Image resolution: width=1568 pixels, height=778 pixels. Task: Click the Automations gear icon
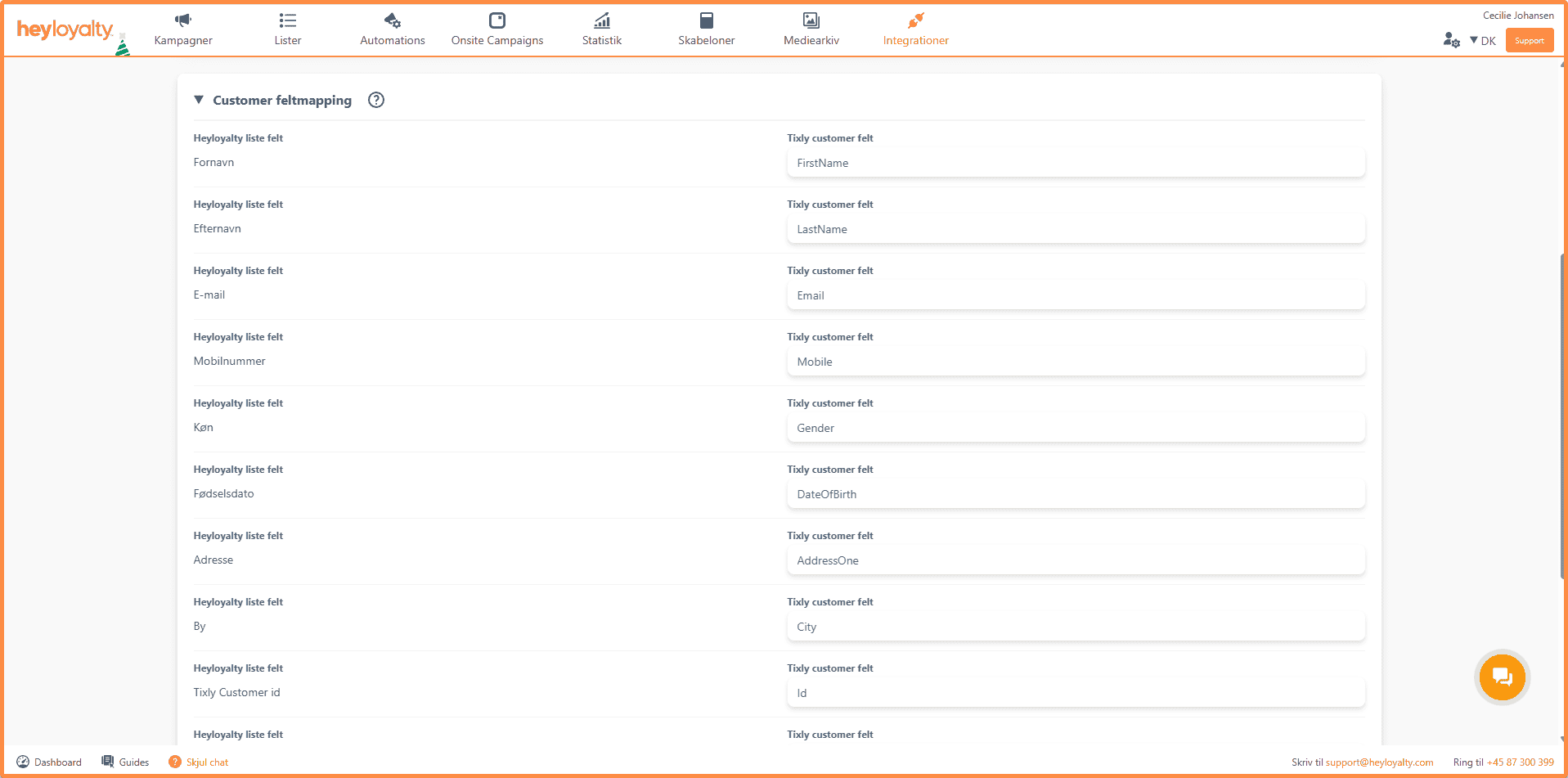click(x=393, y=20)
